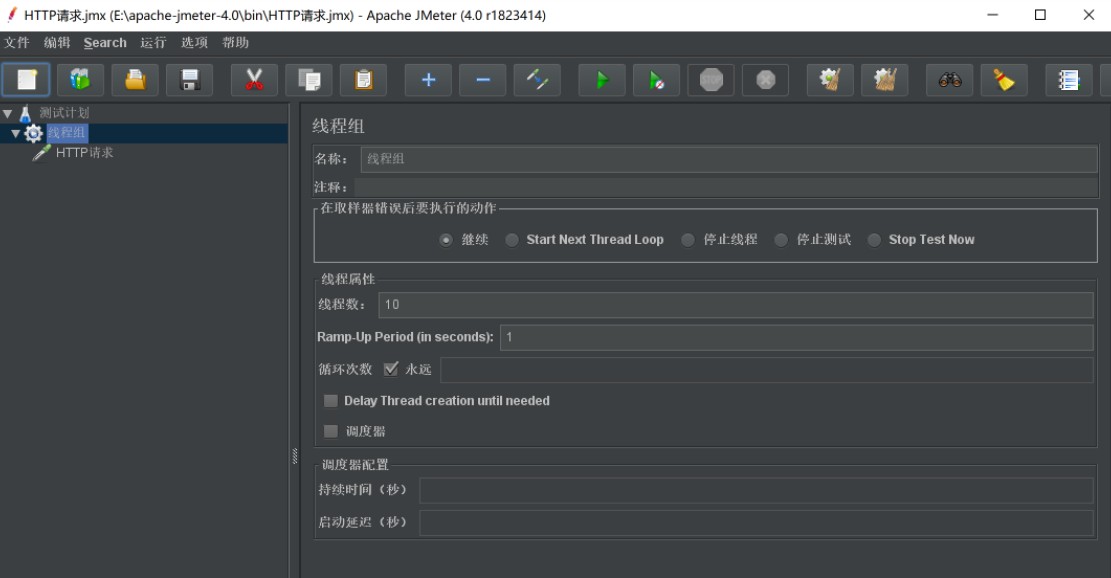Save the test plan with floppy icon

(x=189, y=79)
